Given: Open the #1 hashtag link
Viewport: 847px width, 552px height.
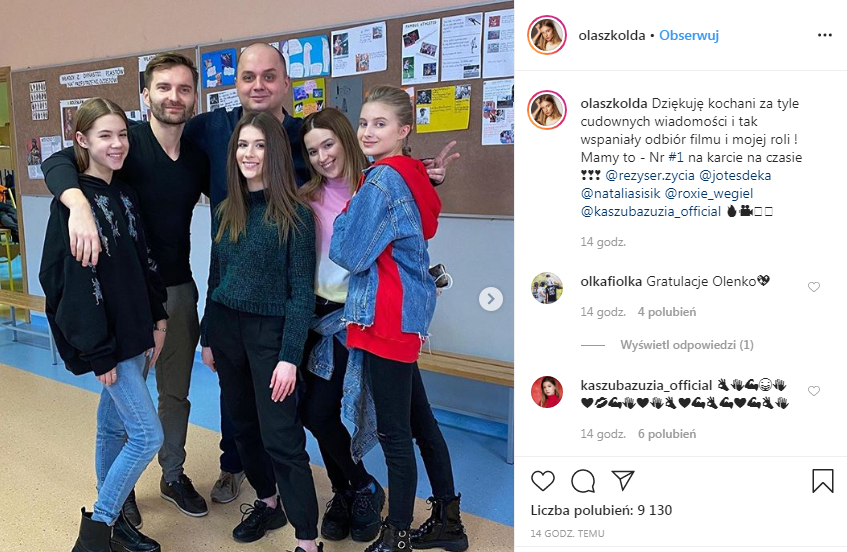Looking at the screenshot, I should (676, 158).
